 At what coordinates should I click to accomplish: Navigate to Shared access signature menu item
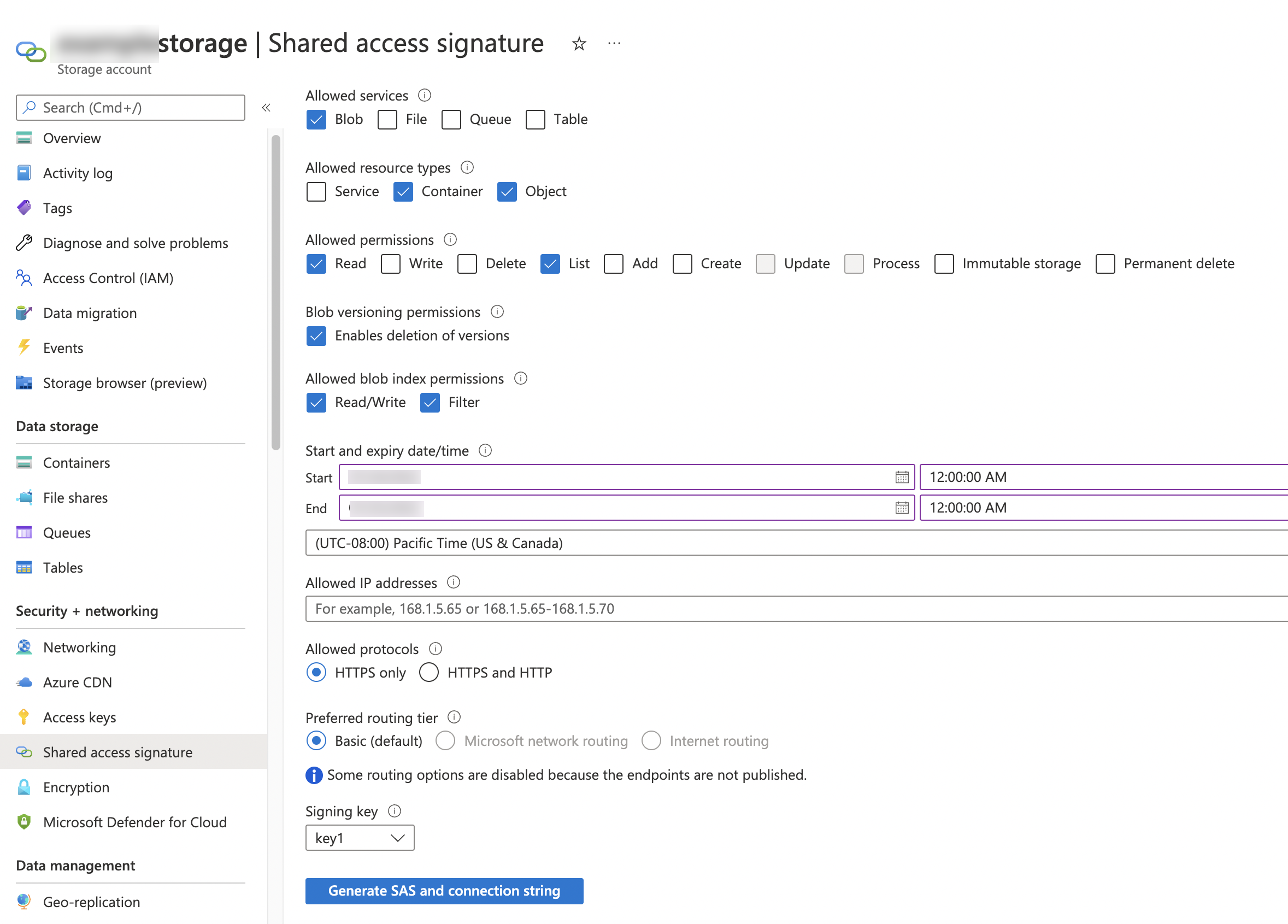click(x=117, y=752)
